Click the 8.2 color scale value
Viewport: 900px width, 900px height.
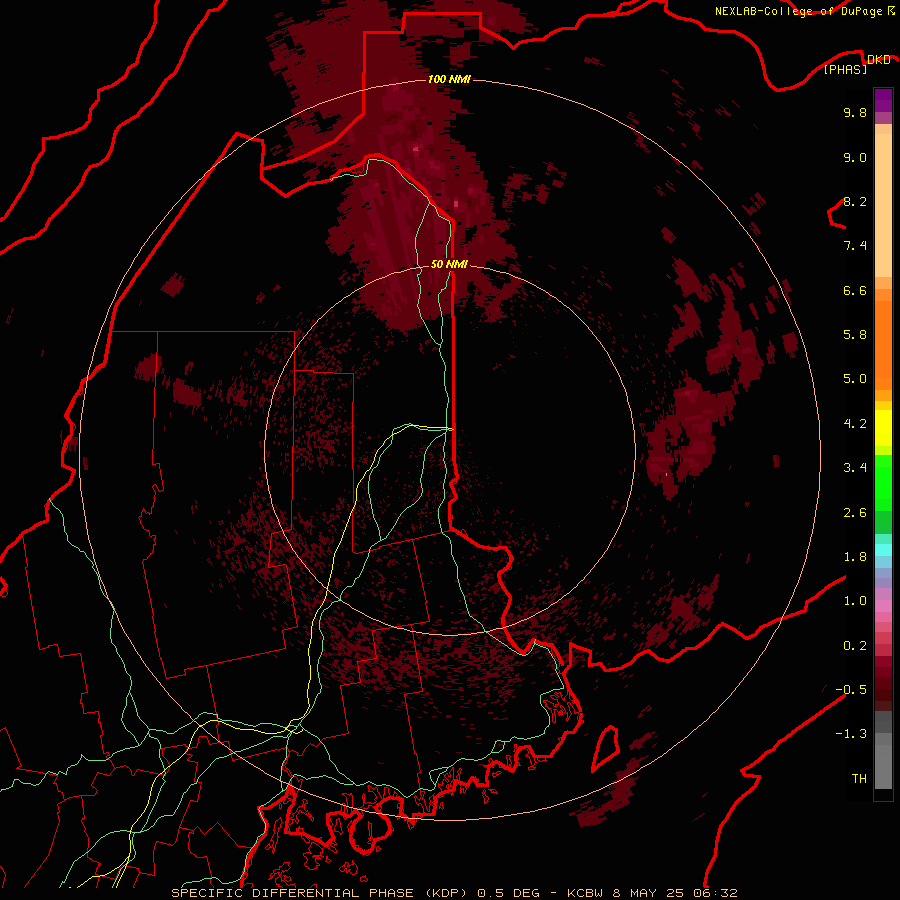(x=855, y=201)
